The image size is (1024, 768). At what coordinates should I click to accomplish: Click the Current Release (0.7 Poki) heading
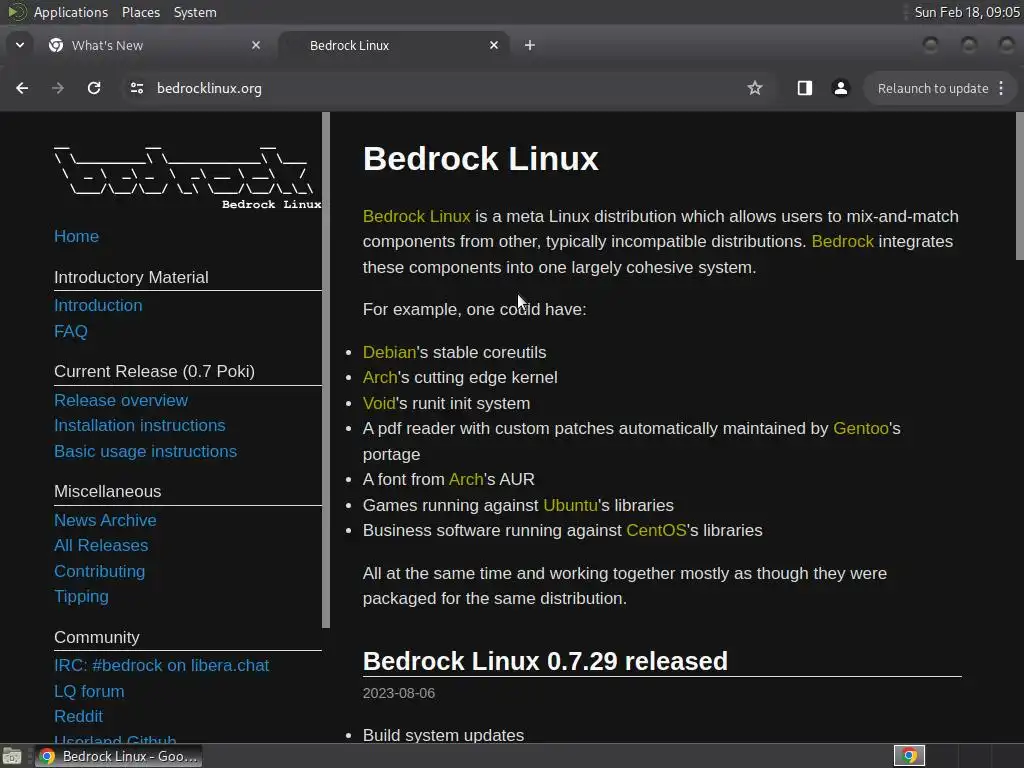(x=154, y=372)
